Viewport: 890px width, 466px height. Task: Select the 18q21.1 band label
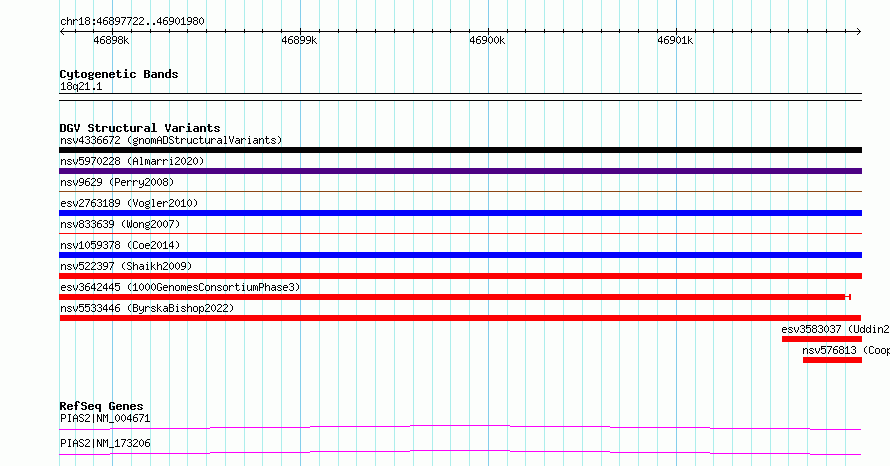[x=81, y=86]
